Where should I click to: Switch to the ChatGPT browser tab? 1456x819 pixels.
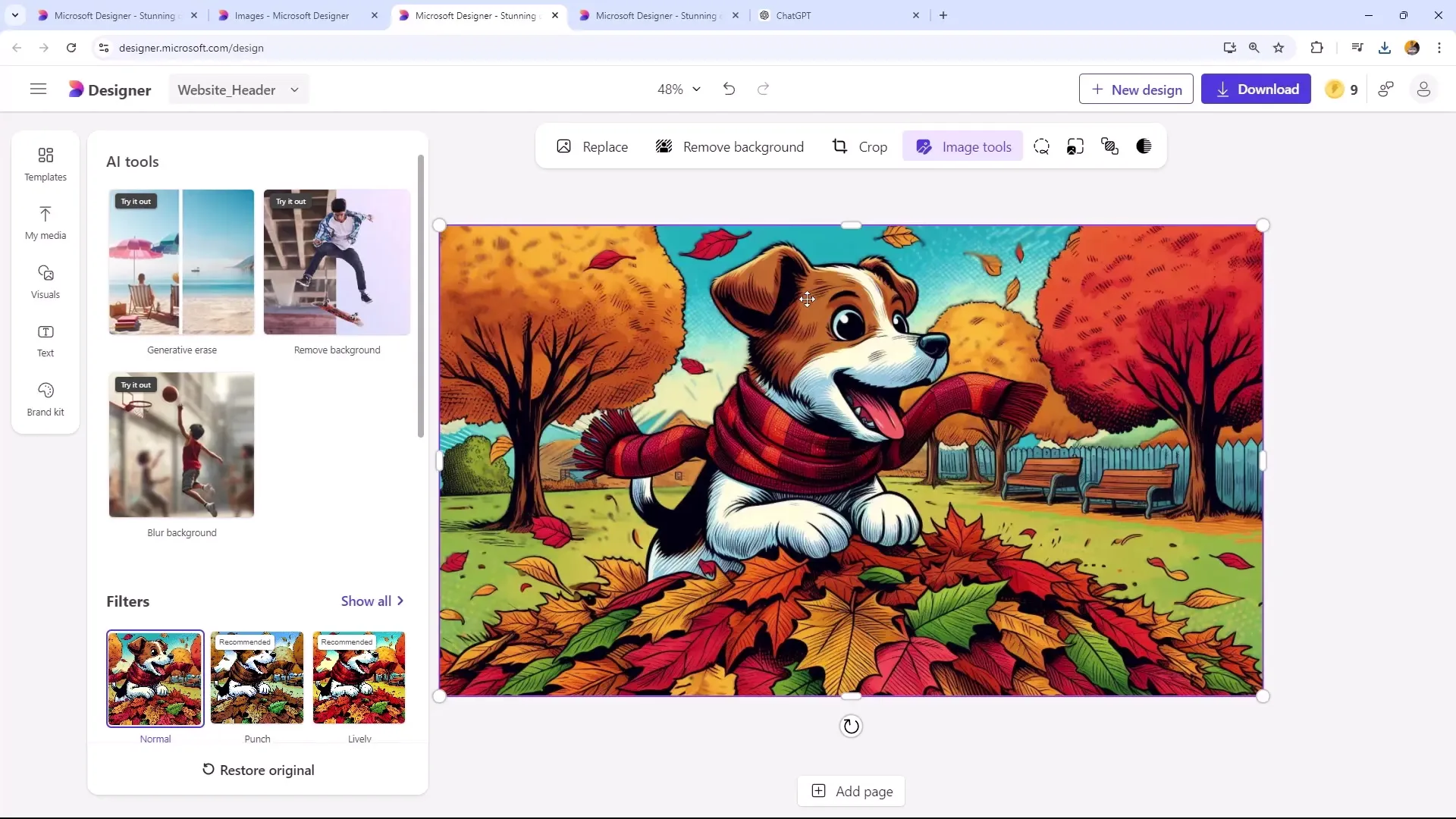[x=793, y=15]
